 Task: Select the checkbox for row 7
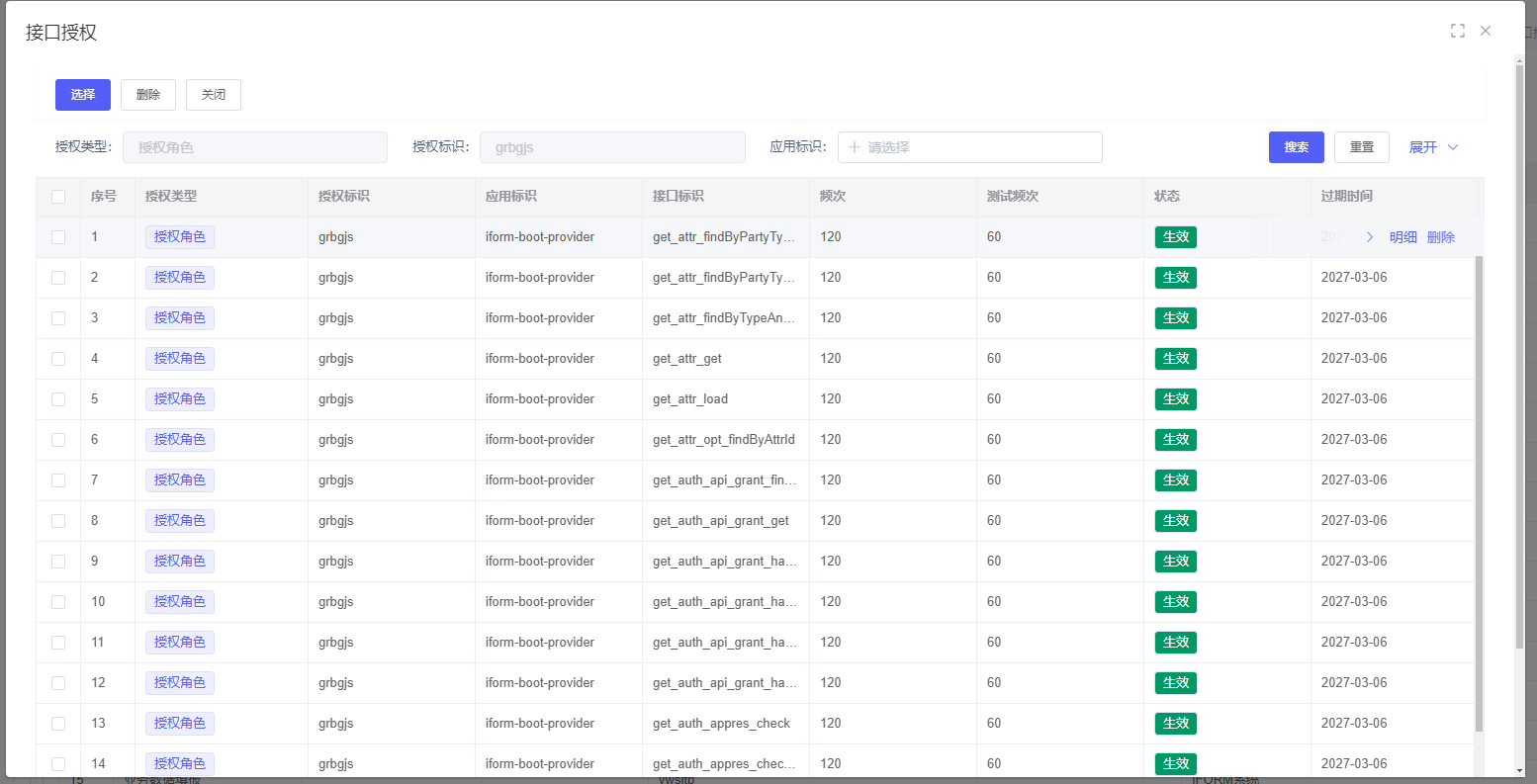tap(58, 480)
